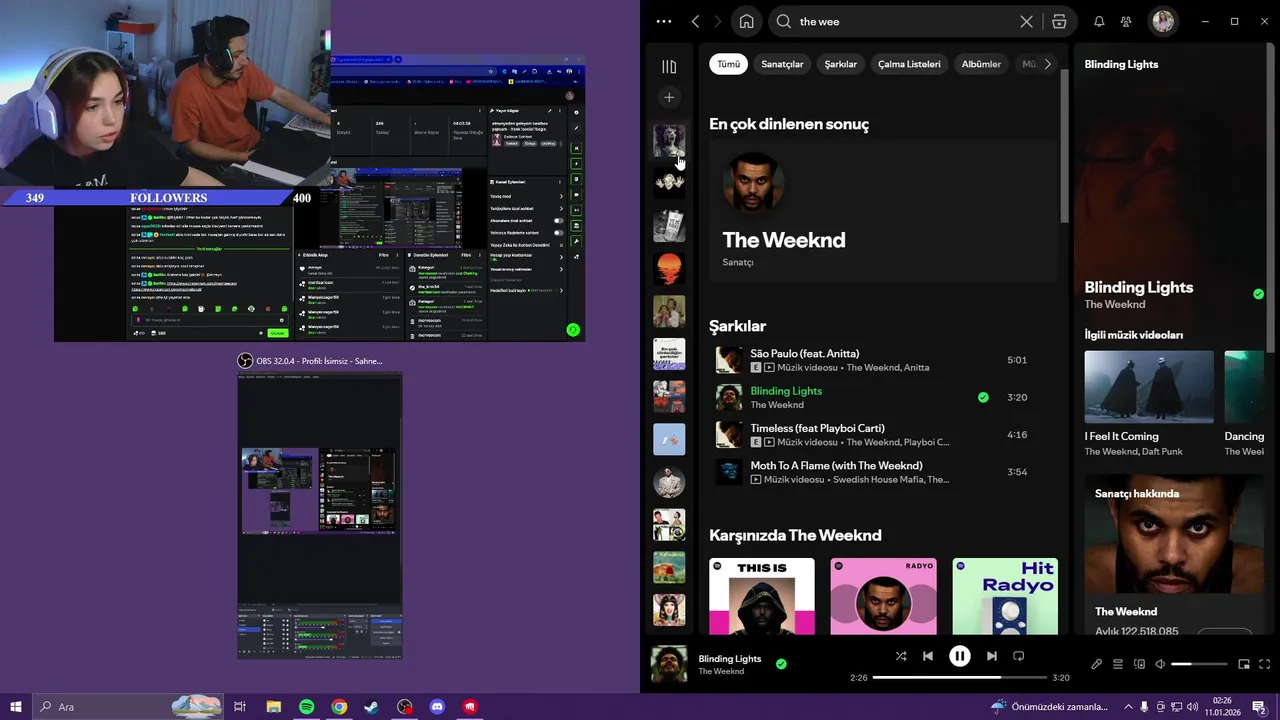
Task: Open the Hit Radyo playlist cover
Action: tap(1005, 596)
